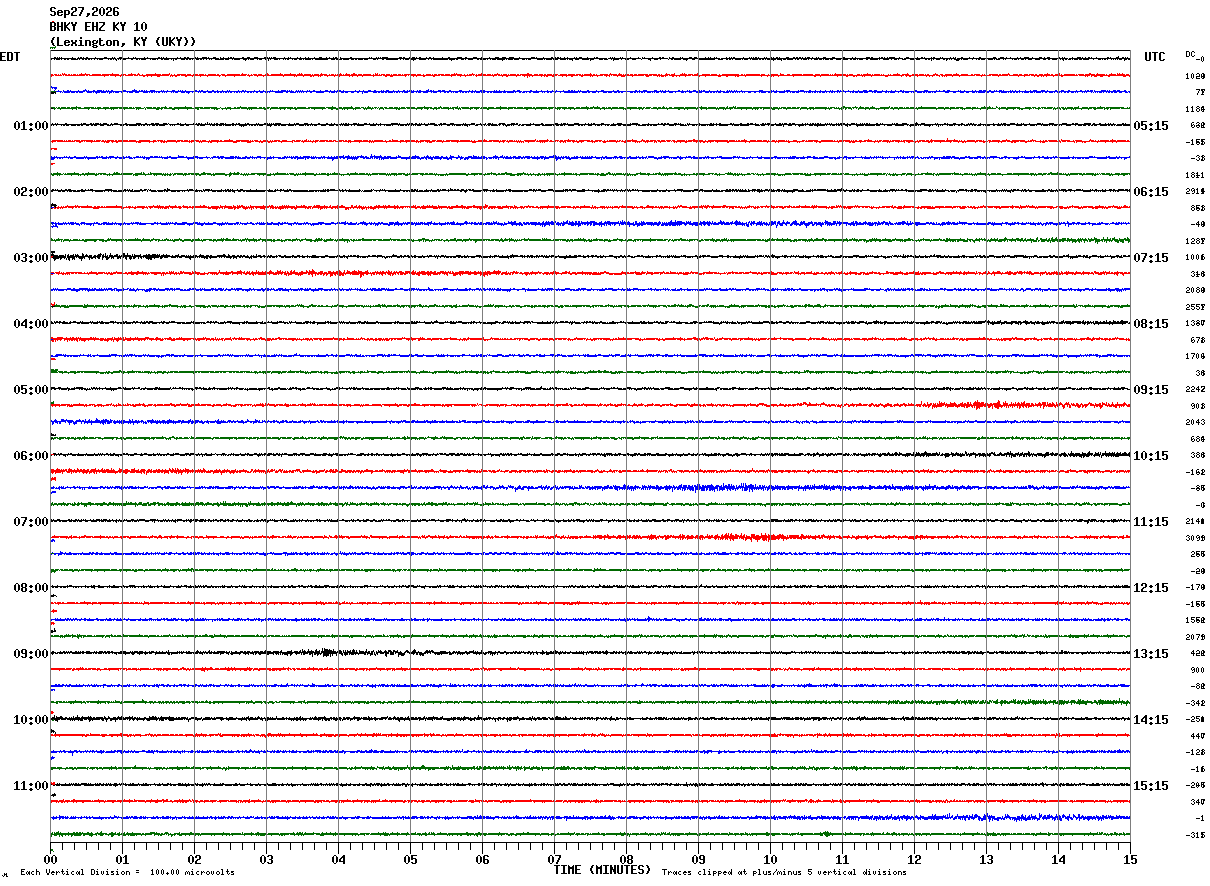The image size is (1210, 886).
Task: Click the 06:00 EDT time label
Action: coord(31,456)
